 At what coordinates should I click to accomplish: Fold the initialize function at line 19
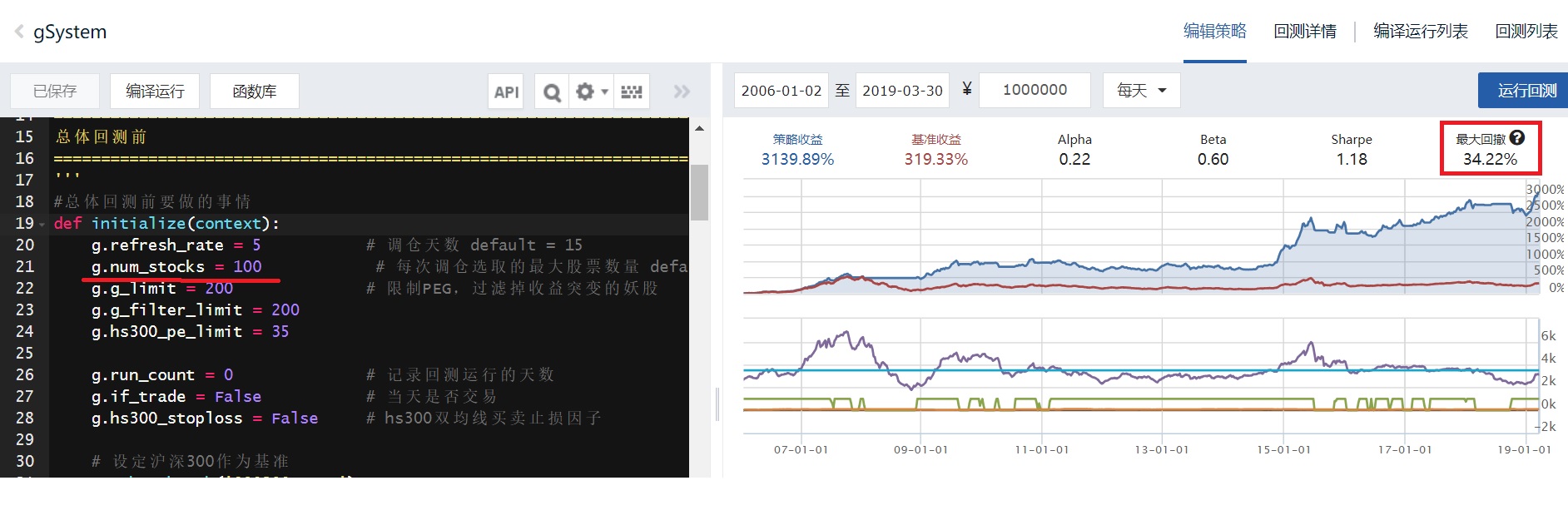[x=42, y=225]
